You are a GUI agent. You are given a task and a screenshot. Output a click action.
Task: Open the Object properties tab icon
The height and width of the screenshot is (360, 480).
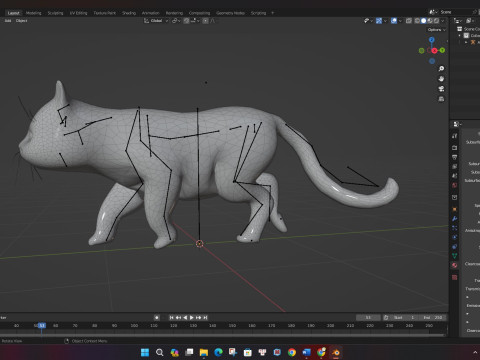[x=455, y=209]
